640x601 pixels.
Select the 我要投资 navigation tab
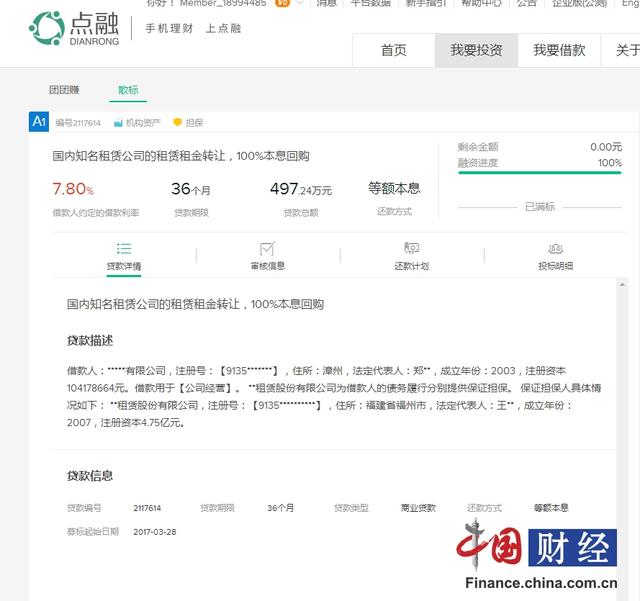[x=476, y=50]
